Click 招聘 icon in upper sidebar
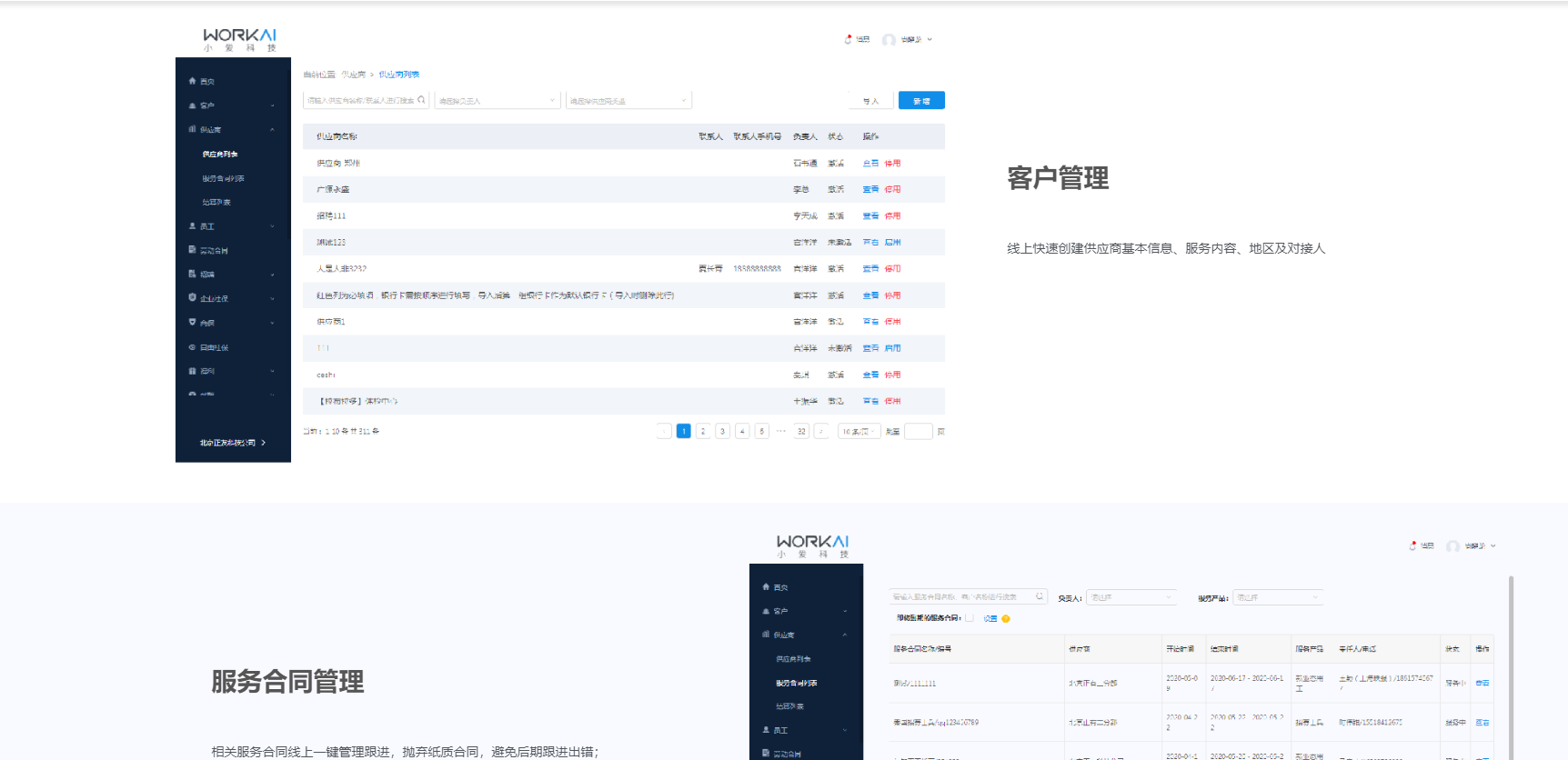 tap(192, 274)
